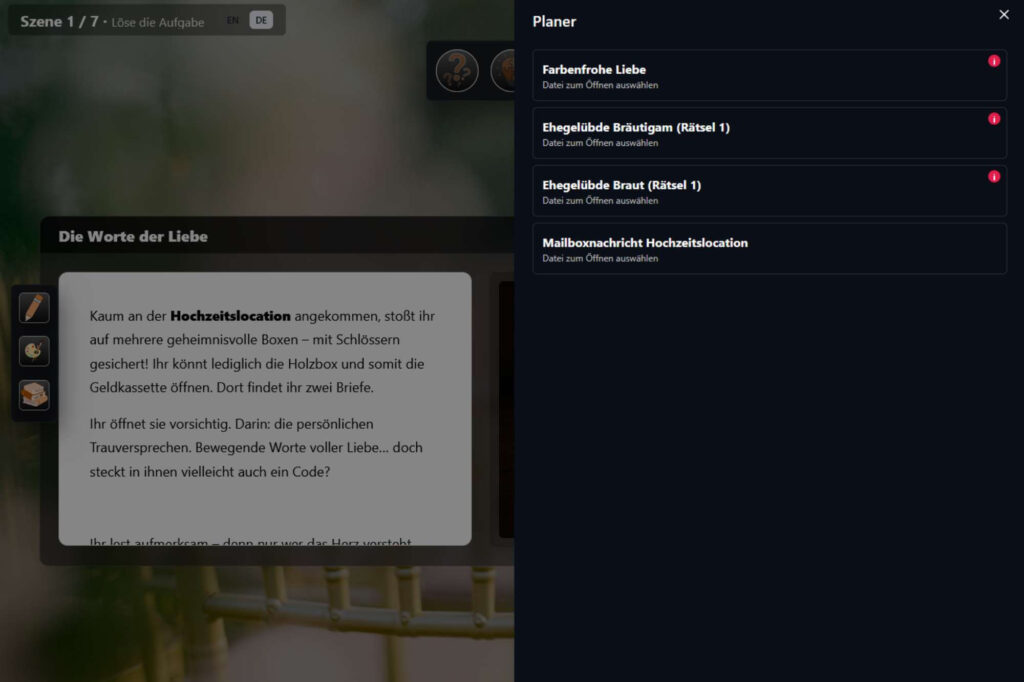Close the Planer panel
Image resolution: width=1024 pixels, height=682 pixels.
(x=1004, y=15)
